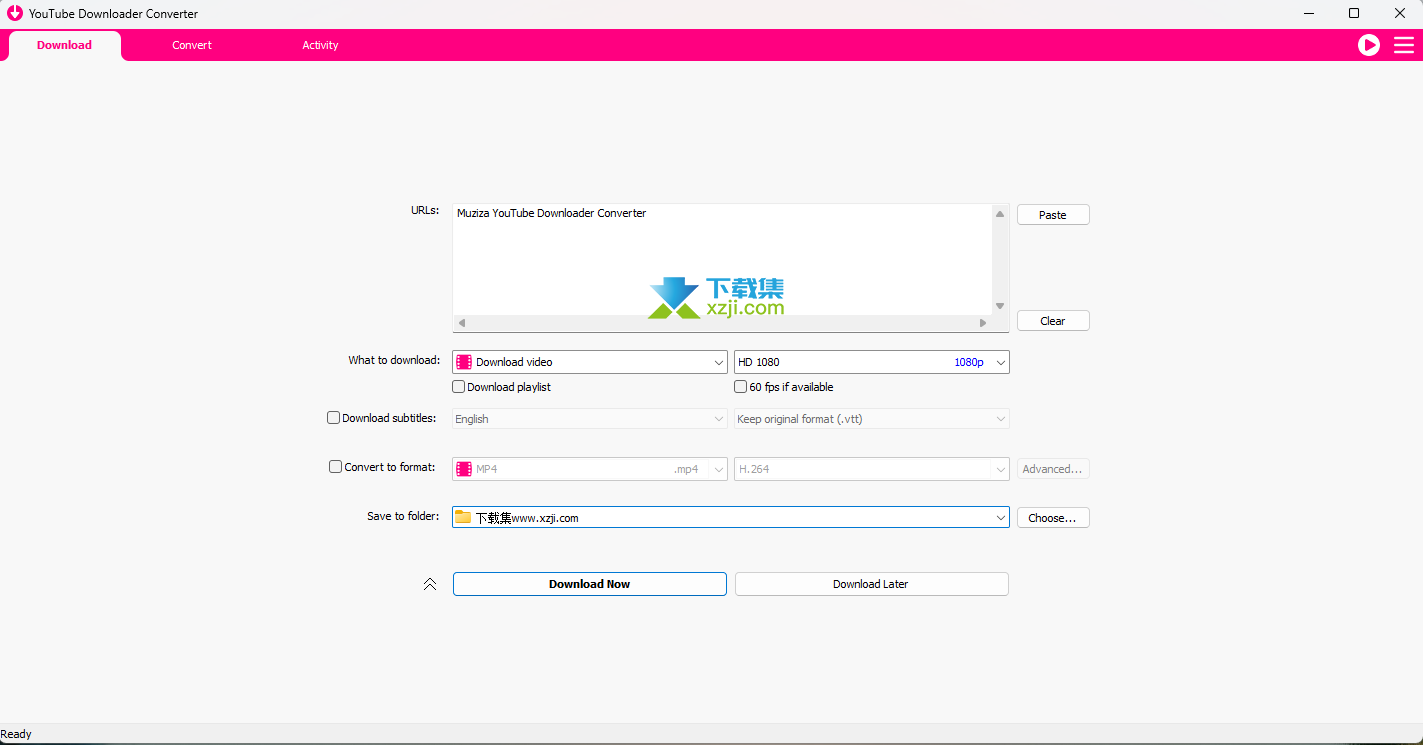Click the folder icon in Save to folder field
This screenshot has width=1423, height=745.
coord(463,517)
